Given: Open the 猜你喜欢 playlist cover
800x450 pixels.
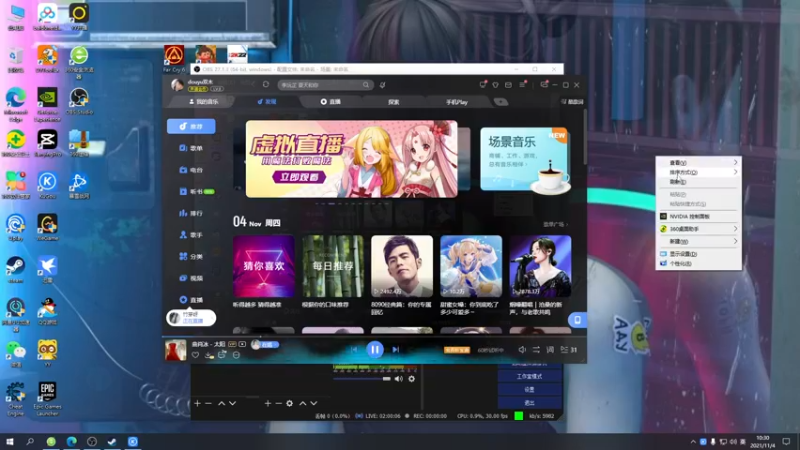Looking at the screenshot, I should point(264,266).
